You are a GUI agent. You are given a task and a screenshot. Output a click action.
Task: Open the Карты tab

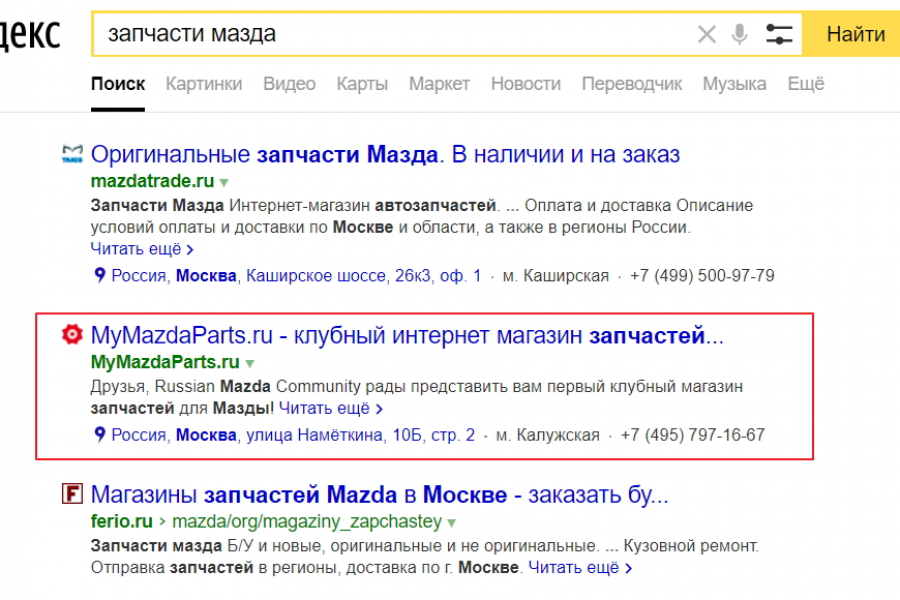pos(362,84)
